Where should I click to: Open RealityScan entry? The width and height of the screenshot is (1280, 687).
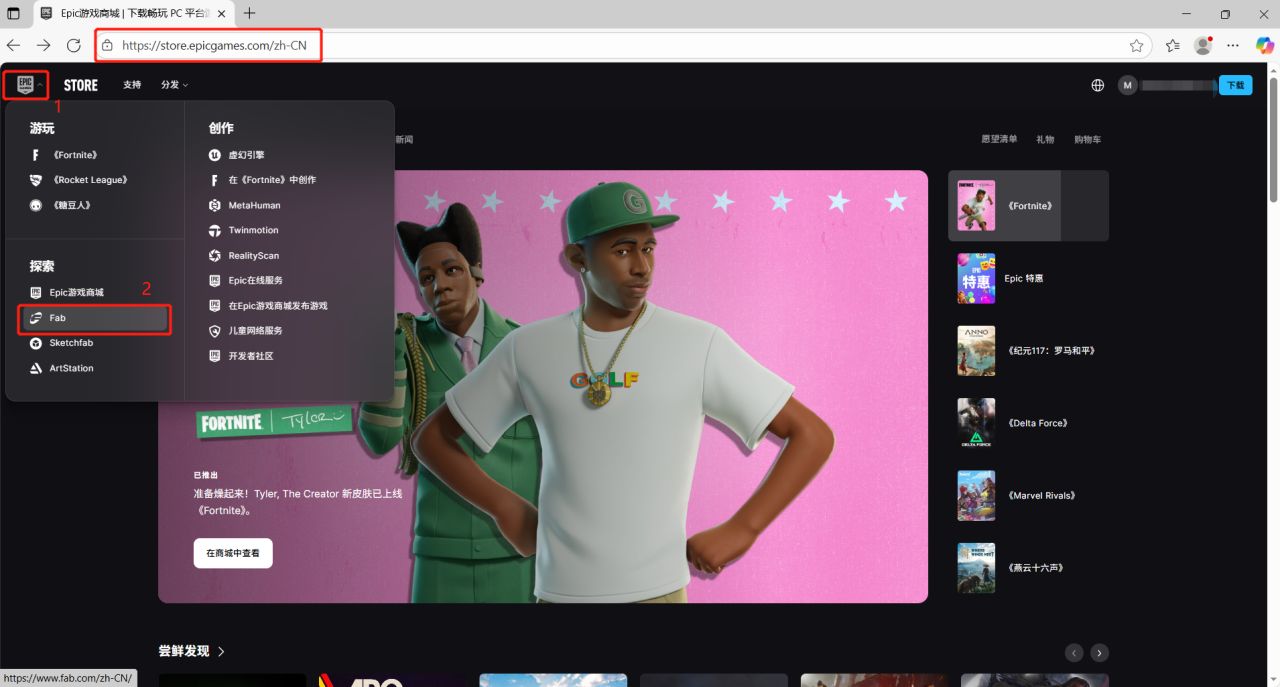point(254,256)
